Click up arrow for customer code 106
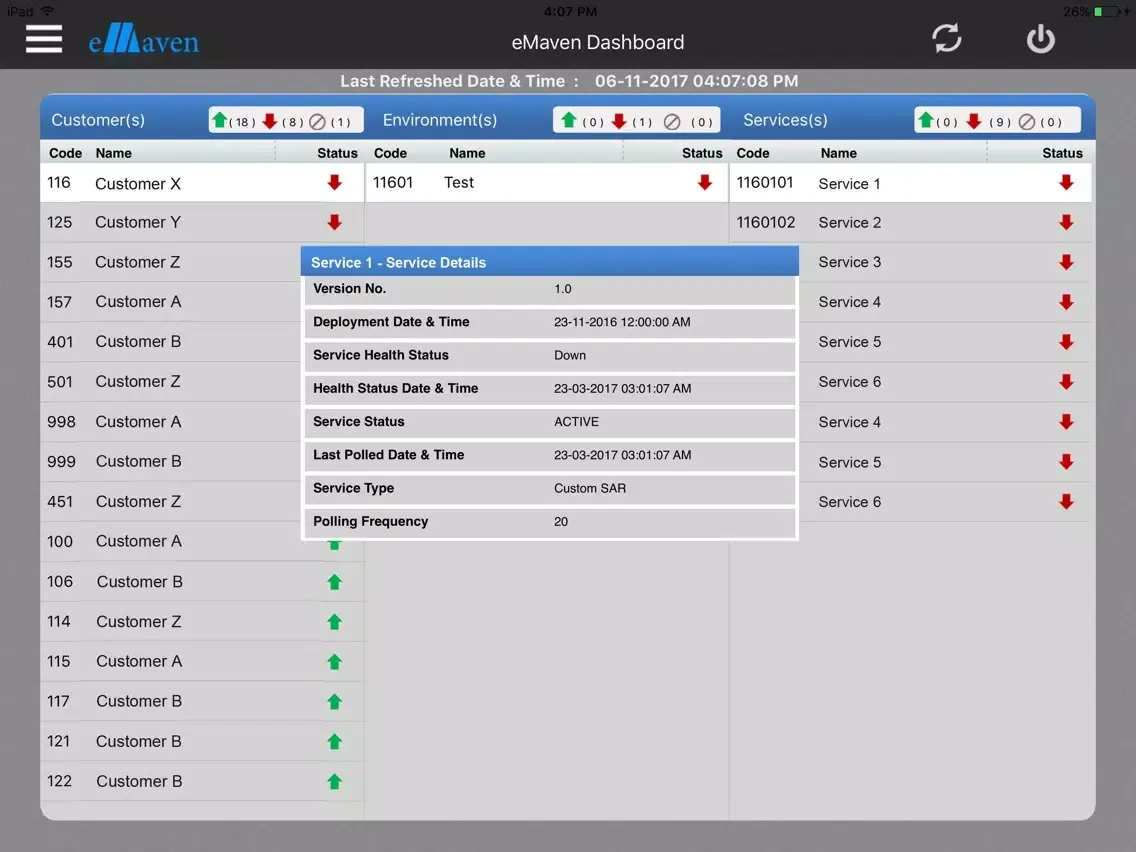This screenshot has height=852, width=1136. coord(334,582)
